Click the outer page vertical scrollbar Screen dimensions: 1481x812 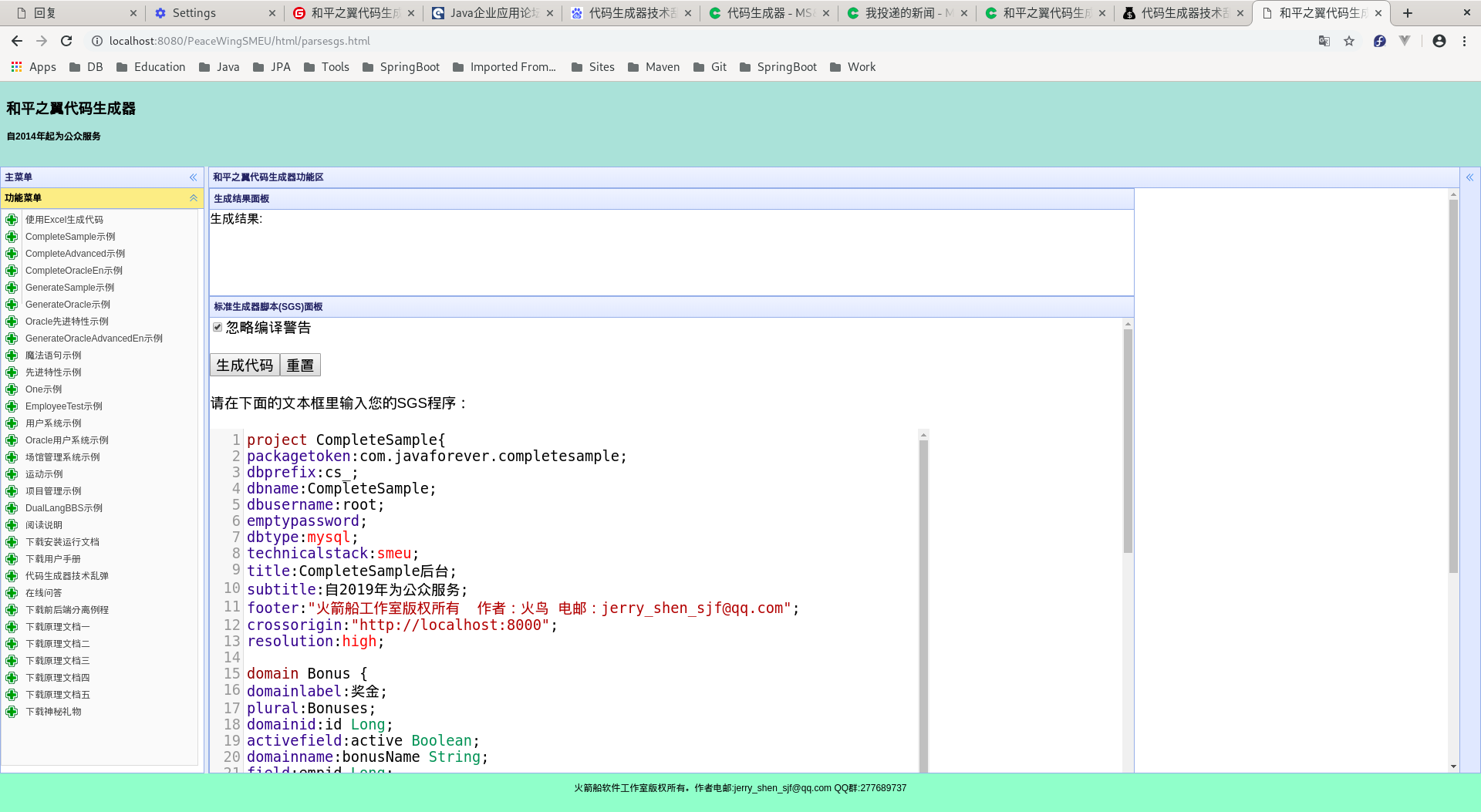point(1453,386)
